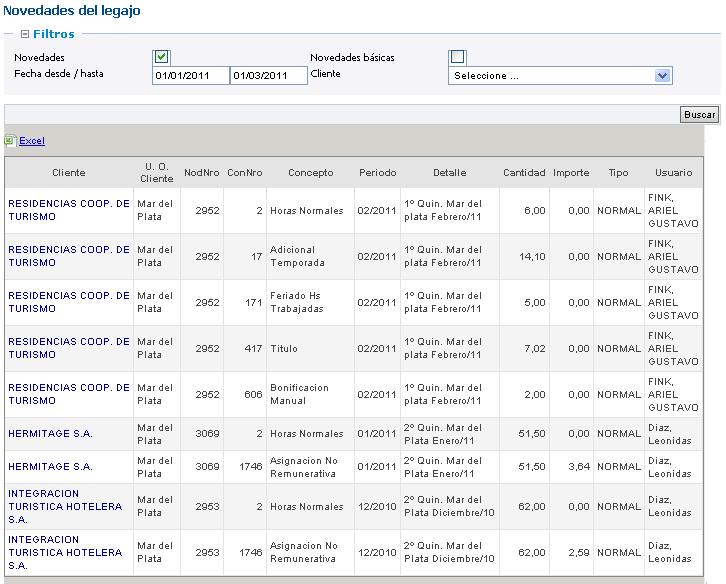Select the Importe column header
This screenshot has width=726, height=584.
tap(571, 173)
